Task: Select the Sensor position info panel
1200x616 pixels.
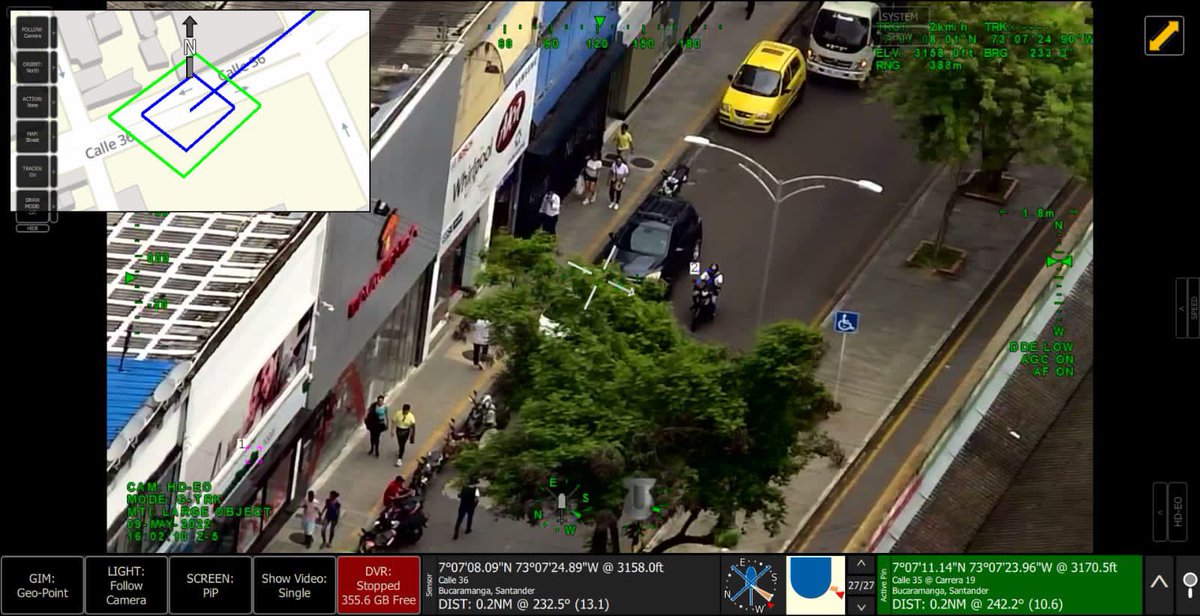Action: 571,585
